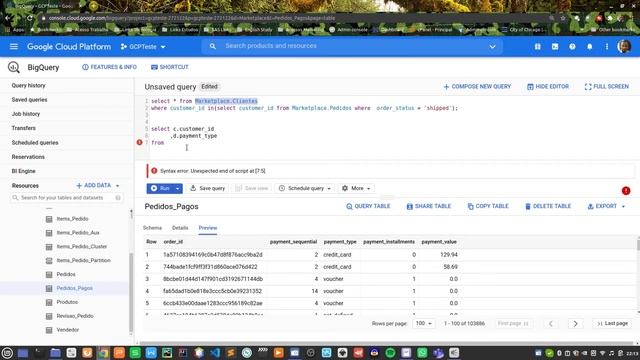
Task: Go to Query history
Action: coord(29,85)
